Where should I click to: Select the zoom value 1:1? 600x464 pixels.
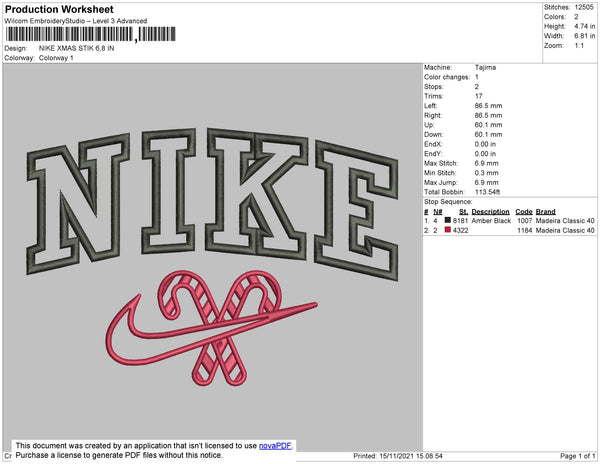click(x=579, y=46)
